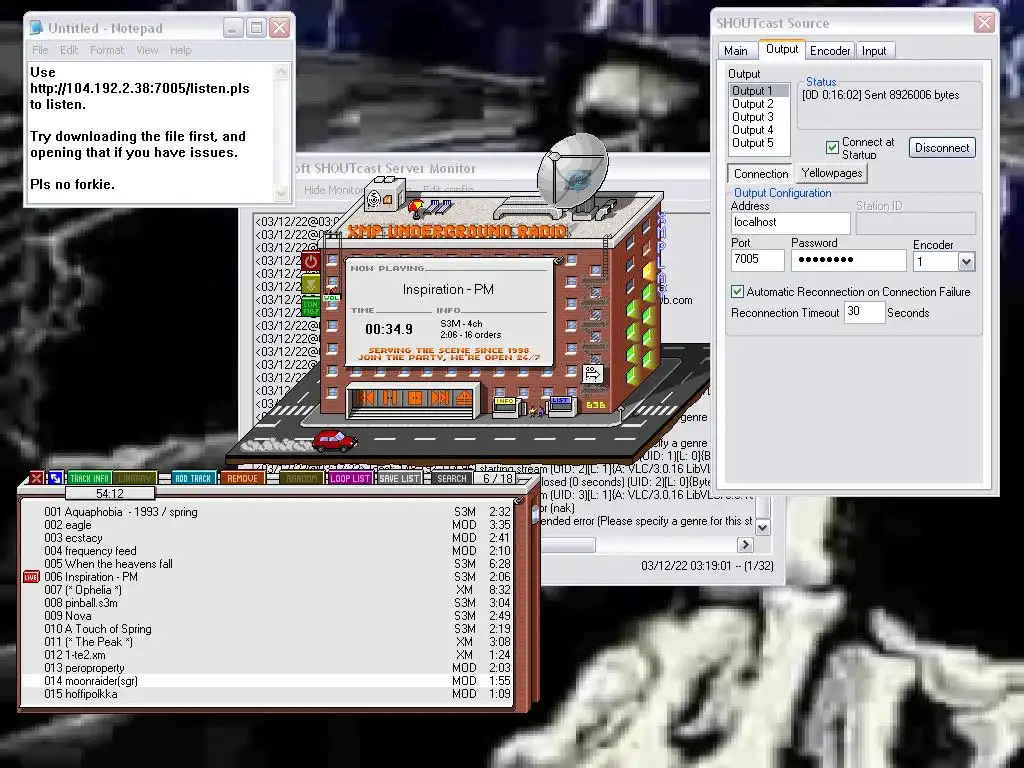Toggle RANDOM playback in the playlist toolbar
1024x768 pixels.
point(302,479)
